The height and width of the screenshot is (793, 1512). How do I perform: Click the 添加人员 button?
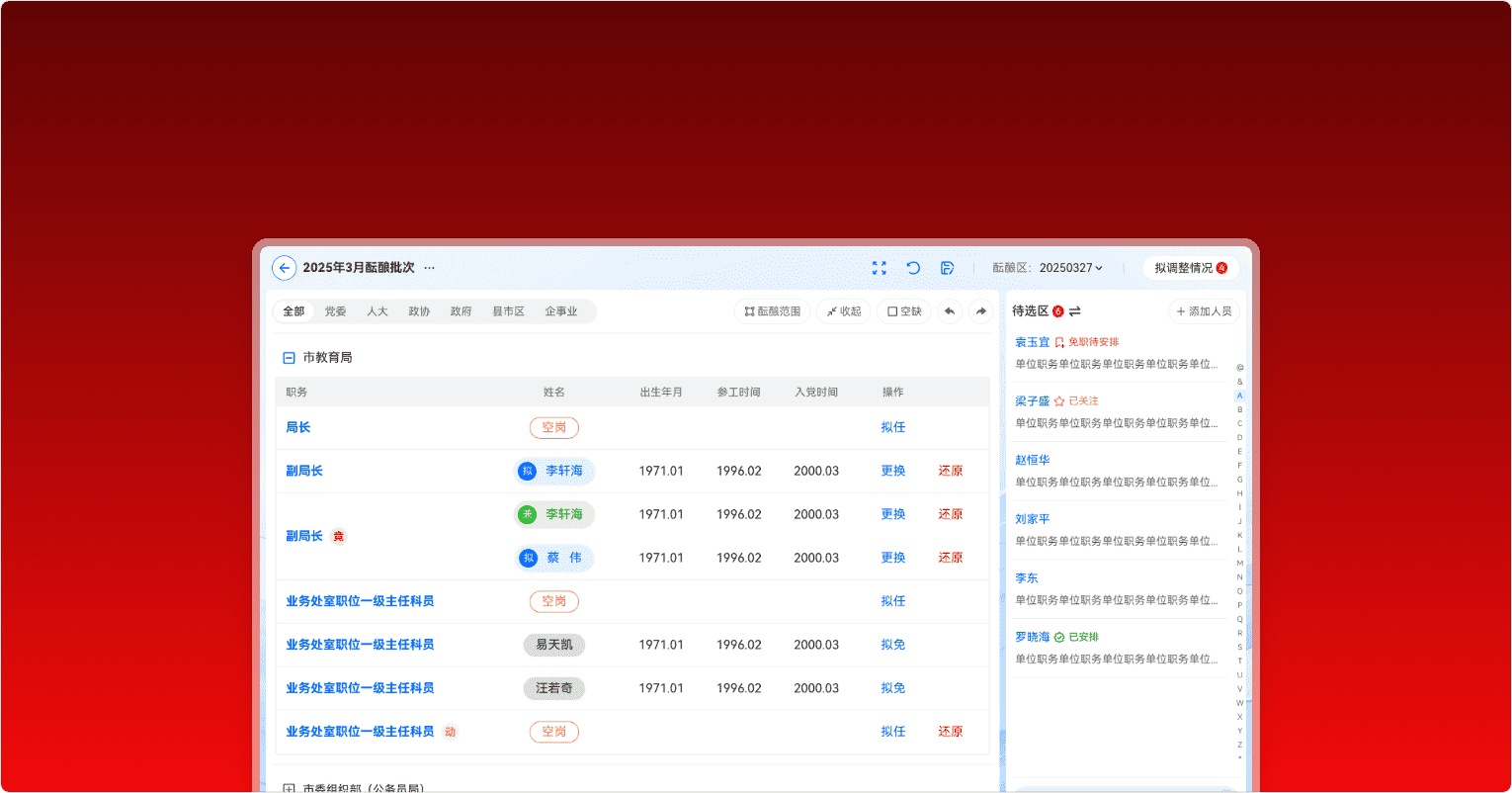point(1204,311)
